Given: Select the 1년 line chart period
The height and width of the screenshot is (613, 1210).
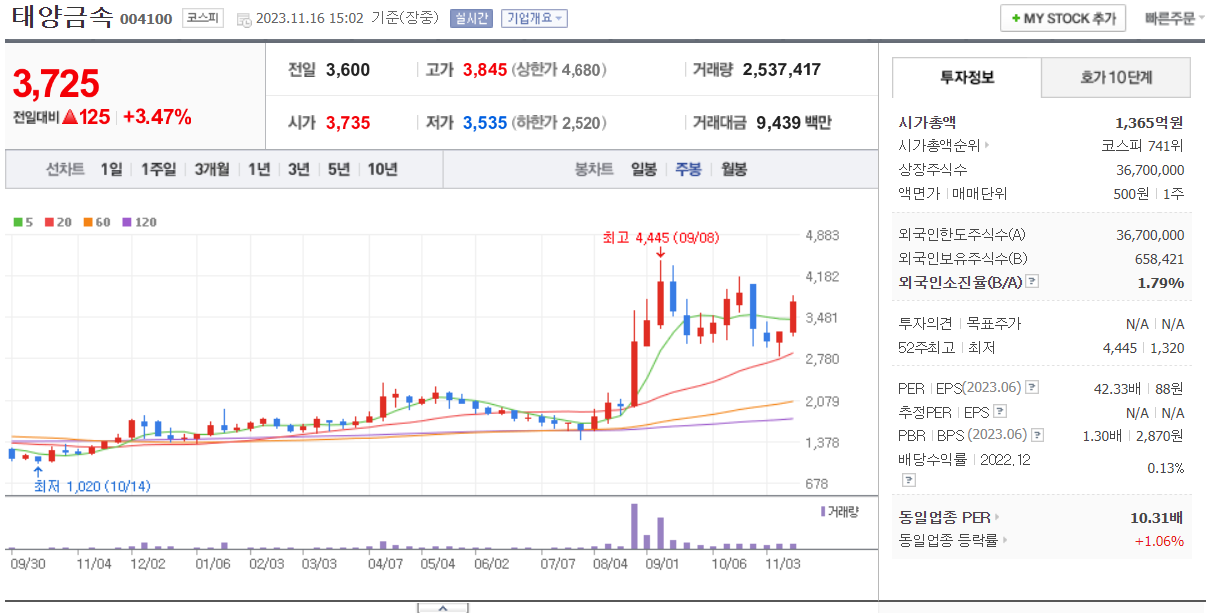Looking at the screenshot, I should click(x=259, y=169).
